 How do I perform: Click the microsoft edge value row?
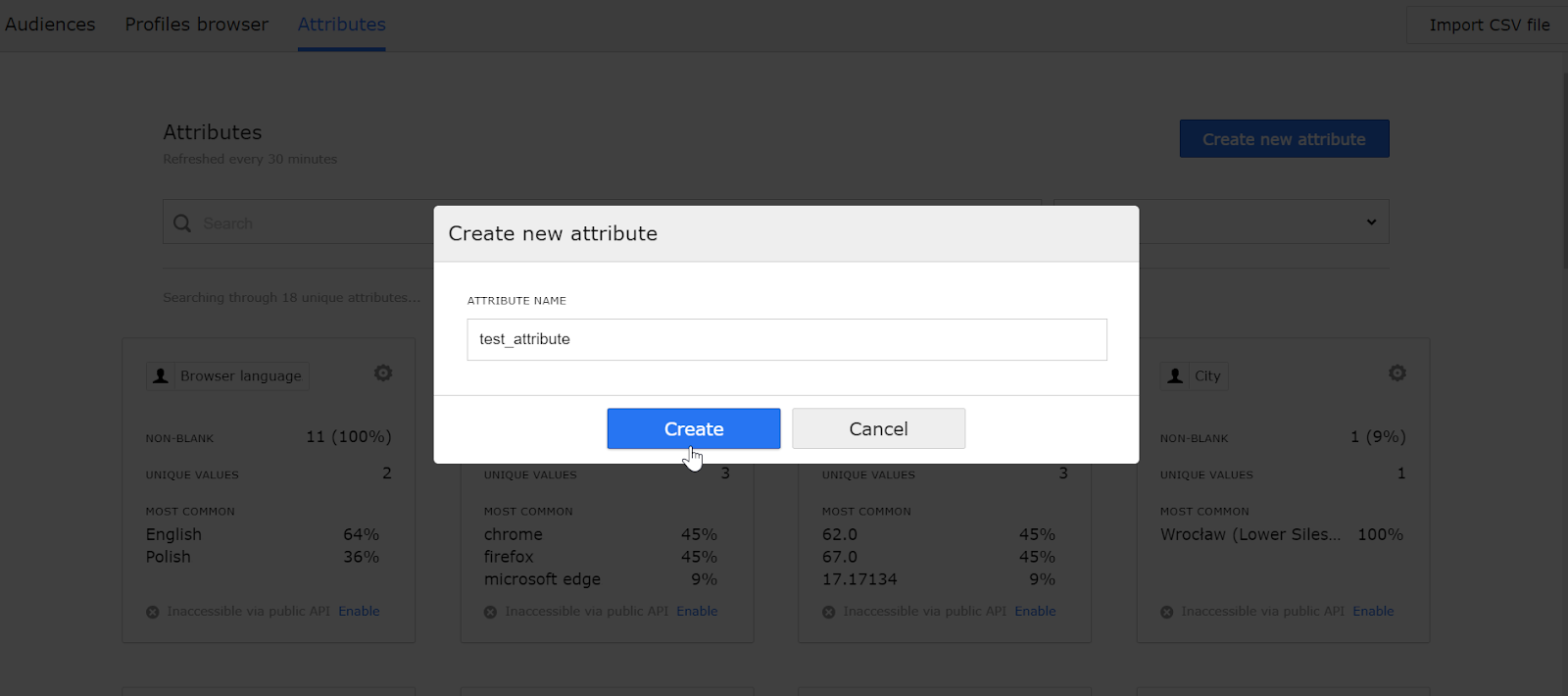pos(601,579)
